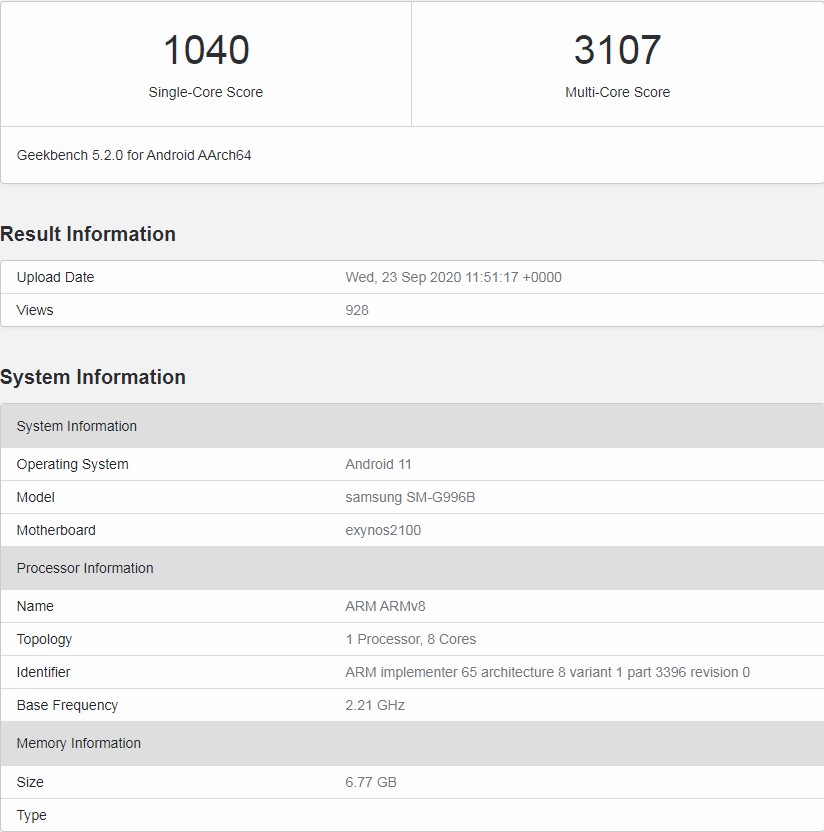
Task: Click the Memory Information section header
Action: [x=79, y=743]
